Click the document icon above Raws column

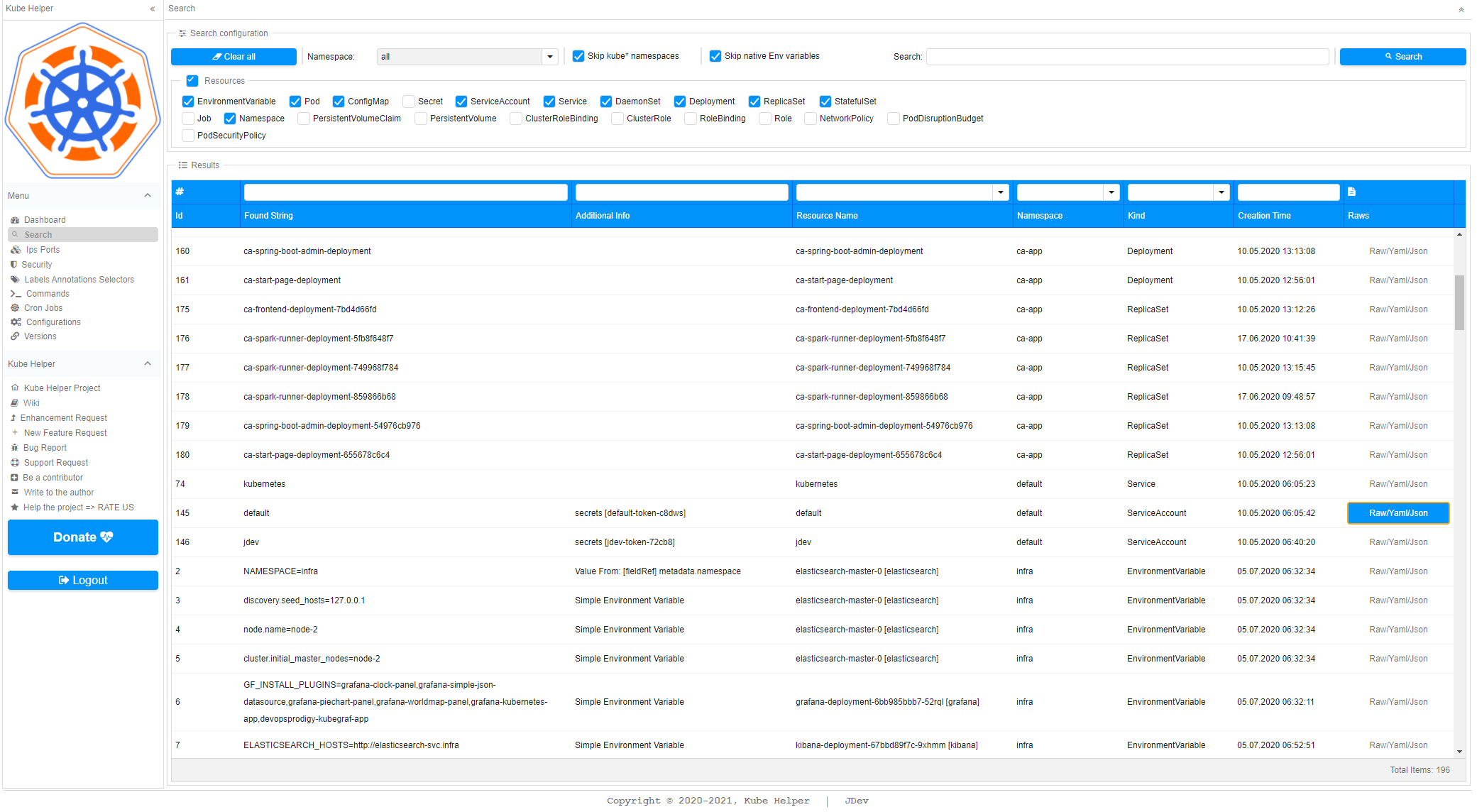point(1351,192)
